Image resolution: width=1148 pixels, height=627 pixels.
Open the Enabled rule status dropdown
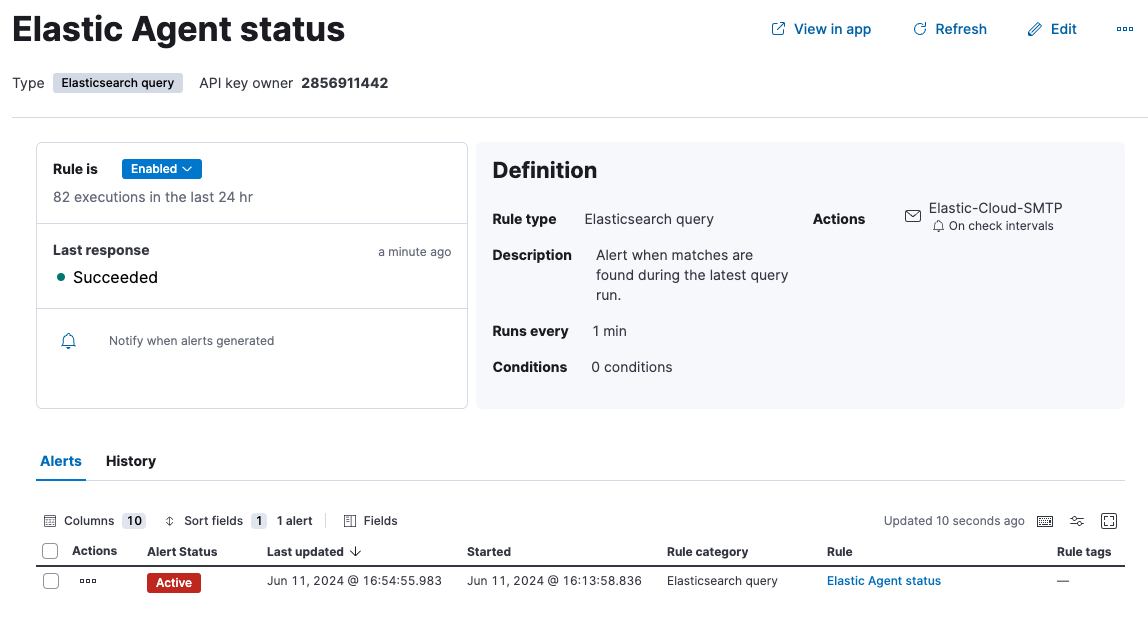[x=161, y=168]
